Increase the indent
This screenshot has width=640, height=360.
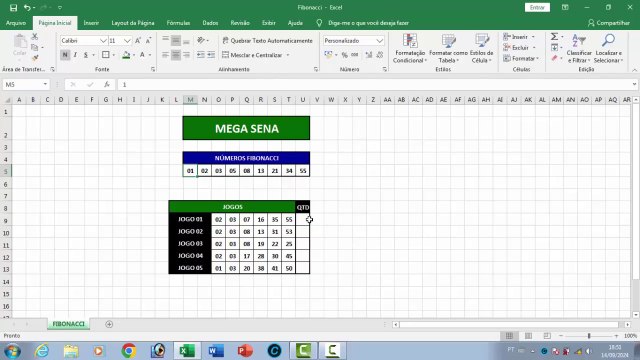(x=211, y=55)
